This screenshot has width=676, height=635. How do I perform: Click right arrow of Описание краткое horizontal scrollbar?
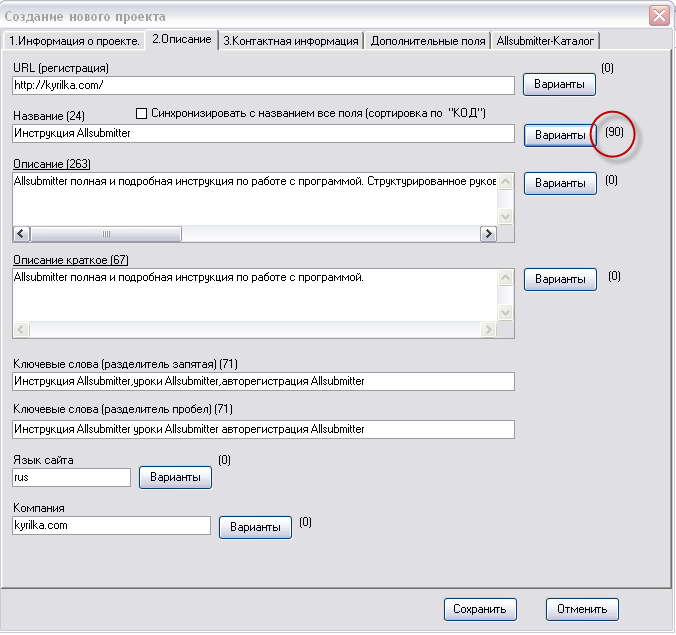(488, 330)
